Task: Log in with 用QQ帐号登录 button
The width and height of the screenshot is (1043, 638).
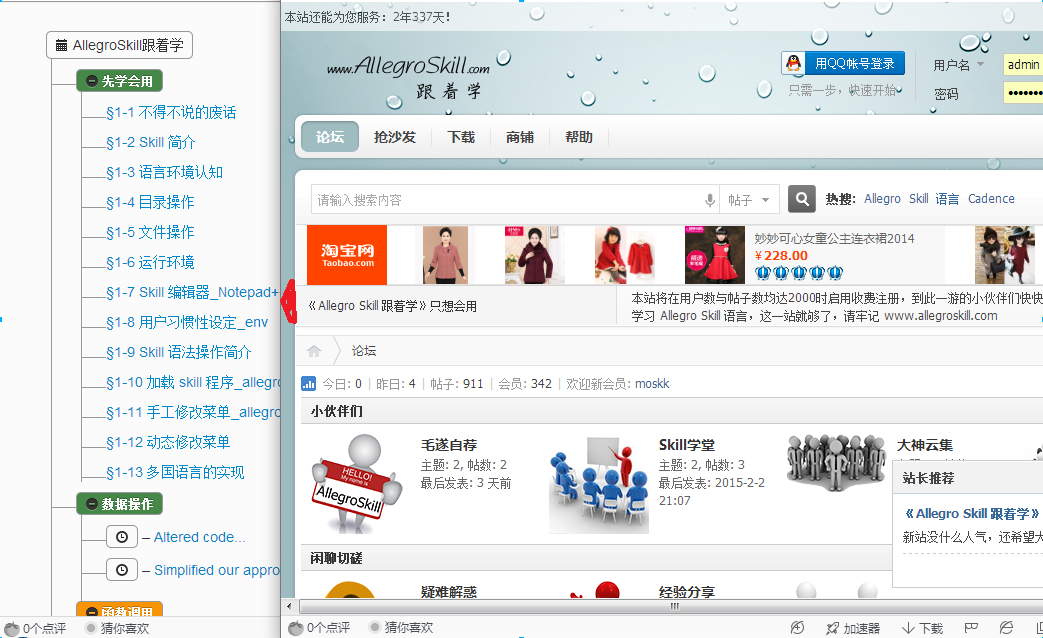Action: point(843,63)
